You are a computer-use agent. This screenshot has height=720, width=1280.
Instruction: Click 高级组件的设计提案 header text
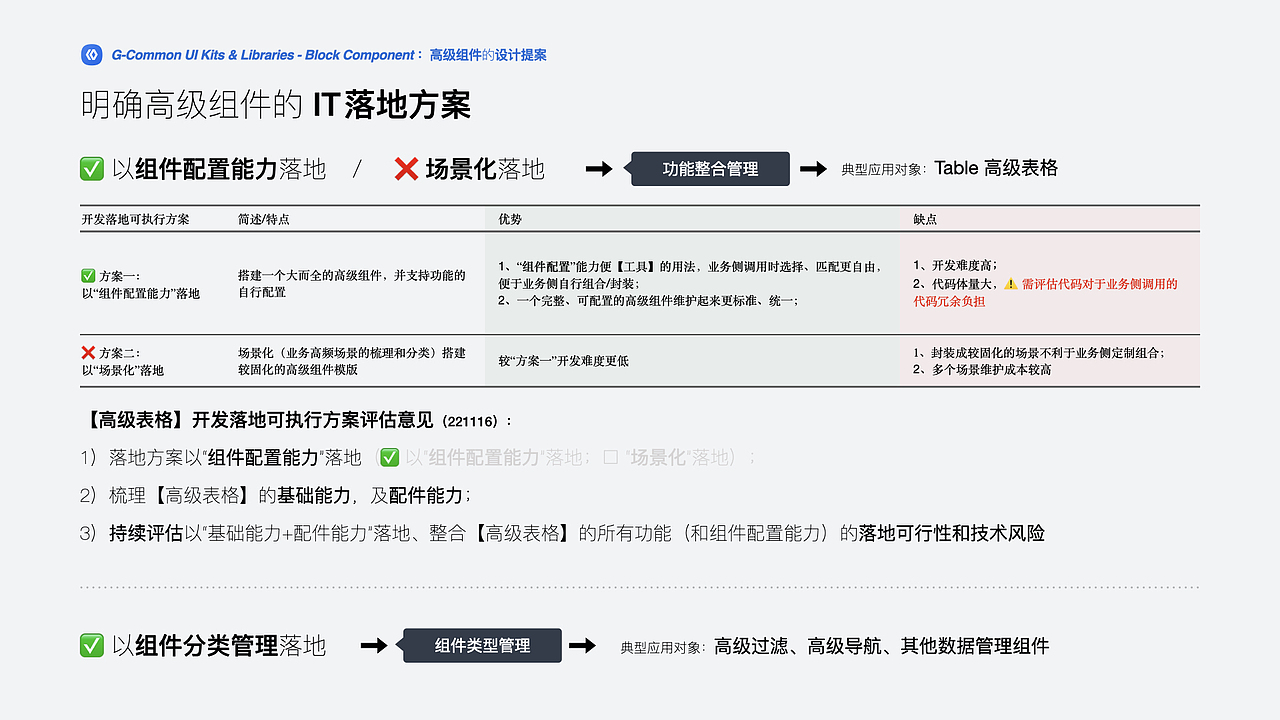point(488,55)
